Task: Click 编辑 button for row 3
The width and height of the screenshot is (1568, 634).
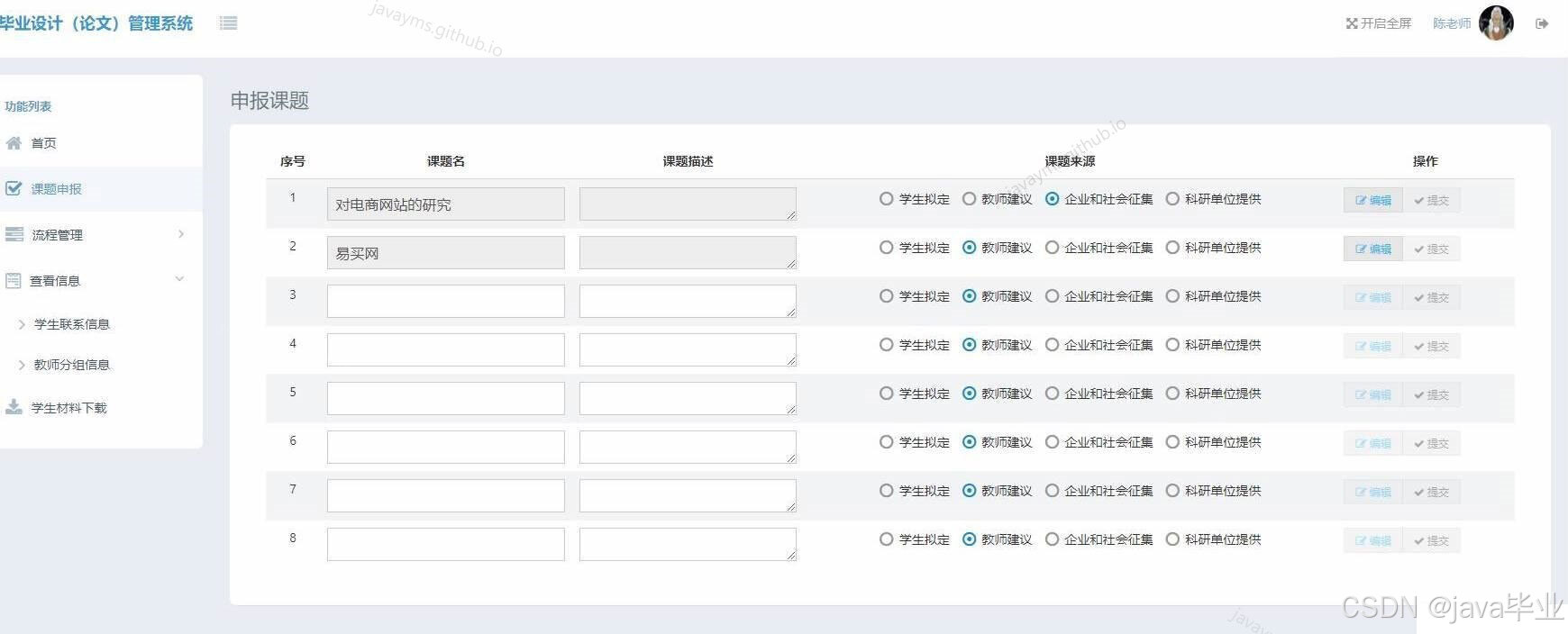Action: click(x=1372, y=298)
